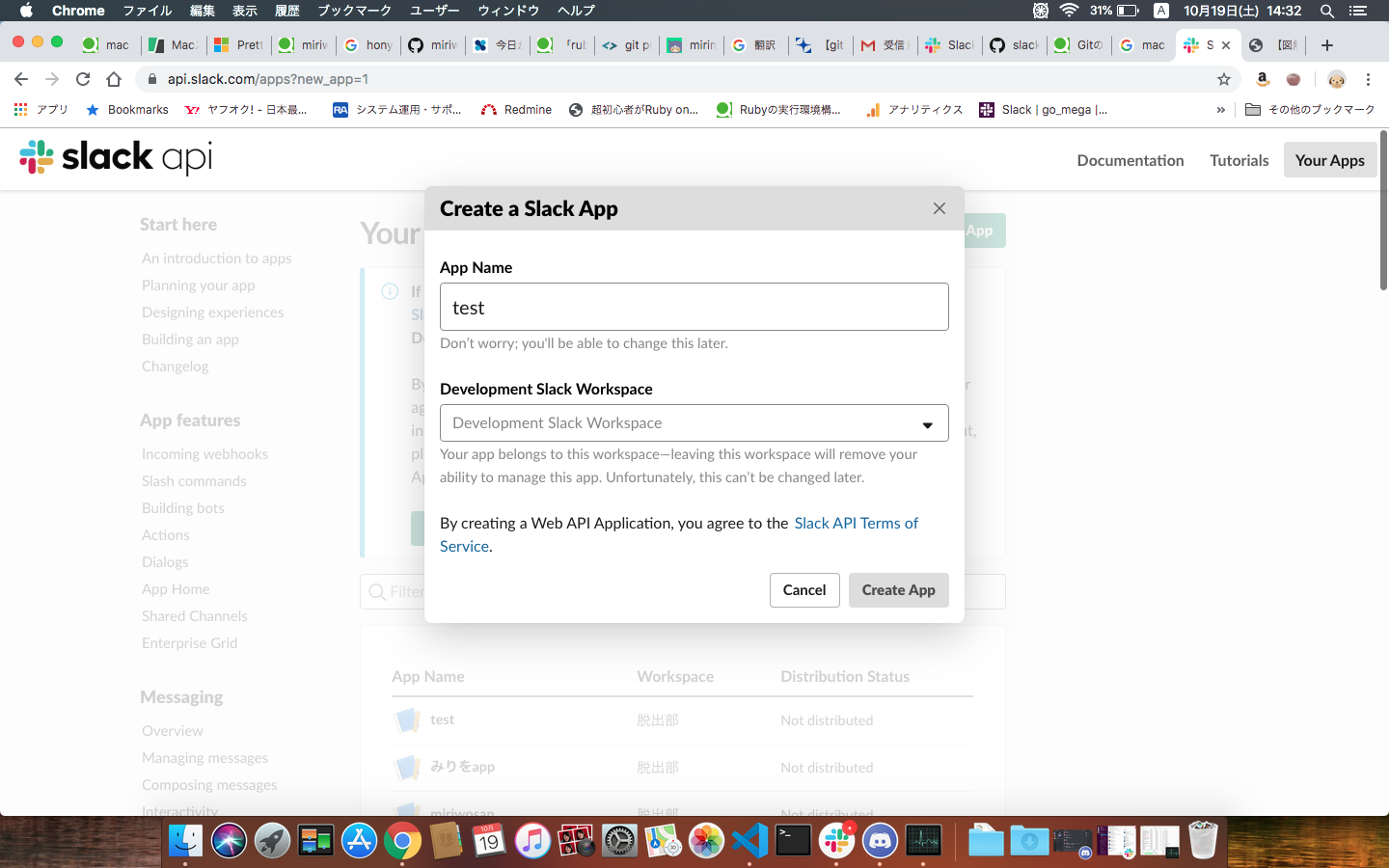Launch Siri from the Dock

[229, 841]
